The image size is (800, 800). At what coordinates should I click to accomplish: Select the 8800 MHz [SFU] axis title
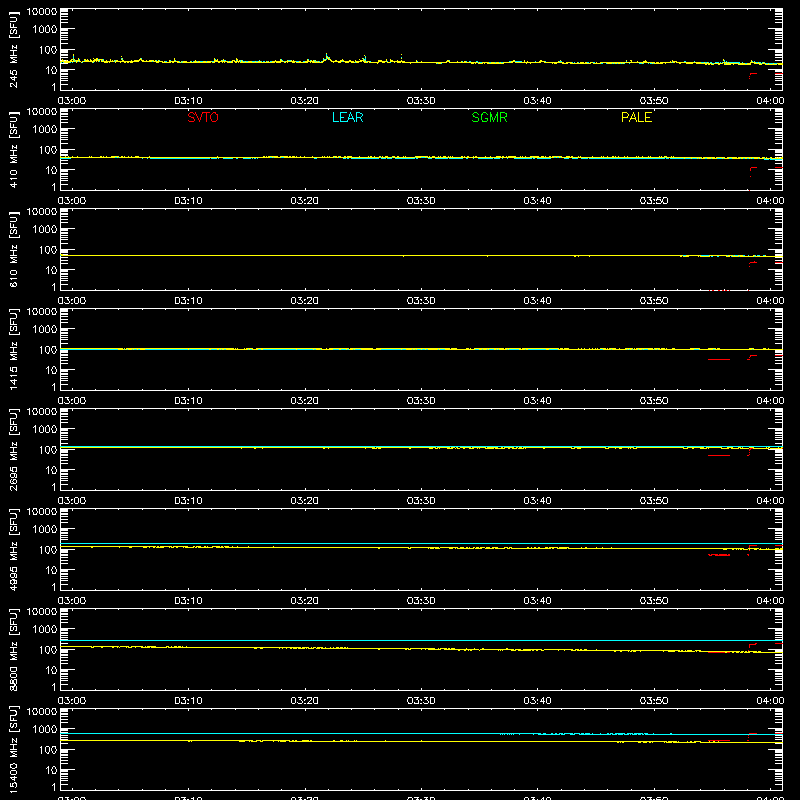pyautogui.click(x=13, y=649)
